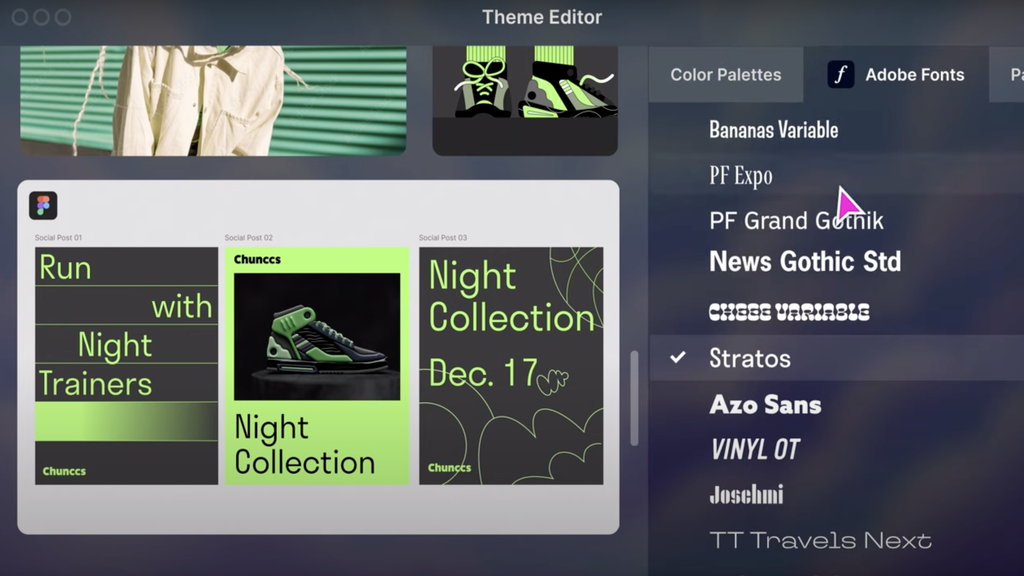Click the Figma logo icon on the card
The height and width of the screenshot is (576, 1024).
pyautogui.click(x=43, y=206)
